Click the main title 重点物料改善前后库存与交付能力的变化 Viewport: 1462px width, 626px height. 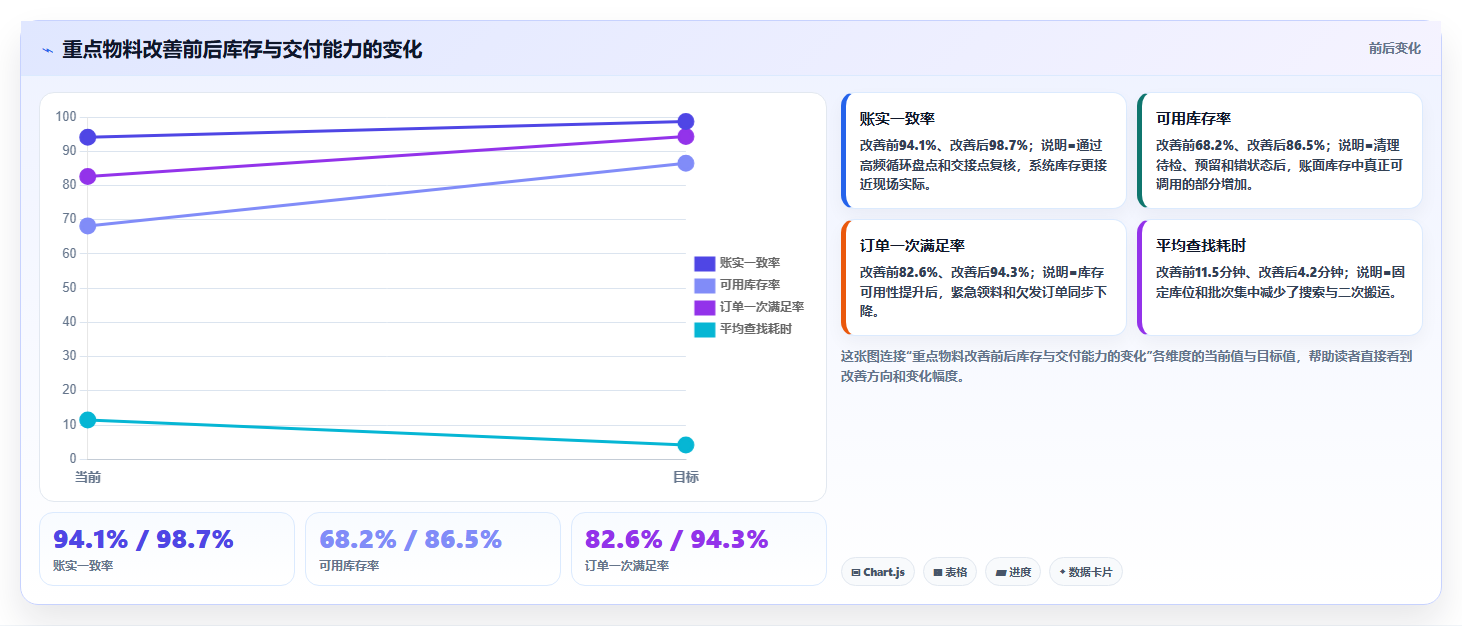point(242,50)
